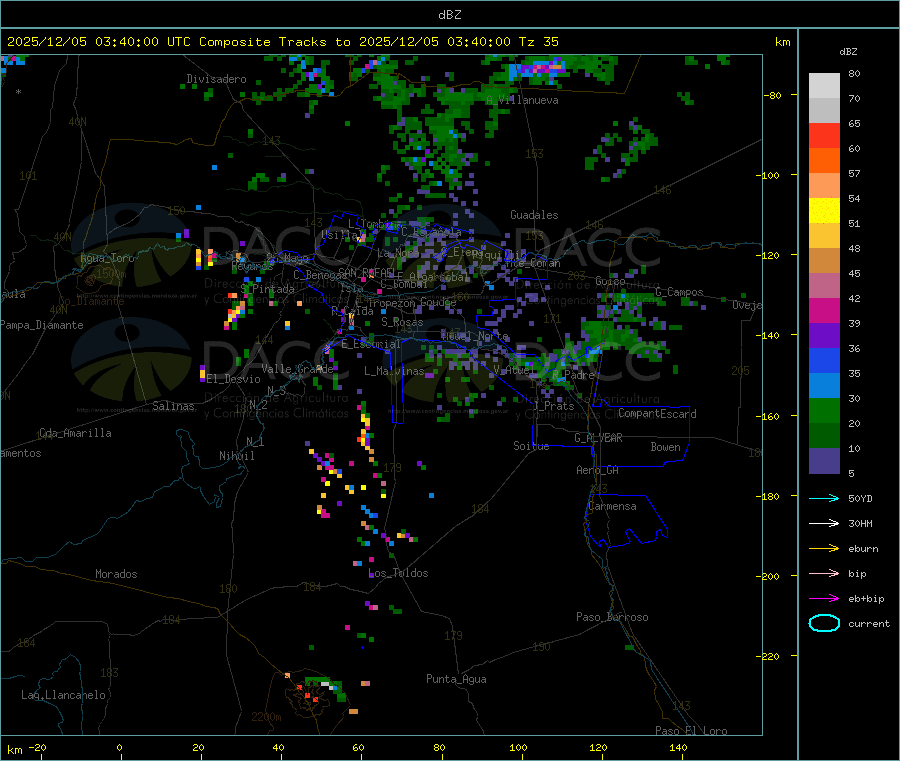The width and height of the screenshot is (900, 761).
Task: Click the CompantEscard label
Action: pos(657,414)
